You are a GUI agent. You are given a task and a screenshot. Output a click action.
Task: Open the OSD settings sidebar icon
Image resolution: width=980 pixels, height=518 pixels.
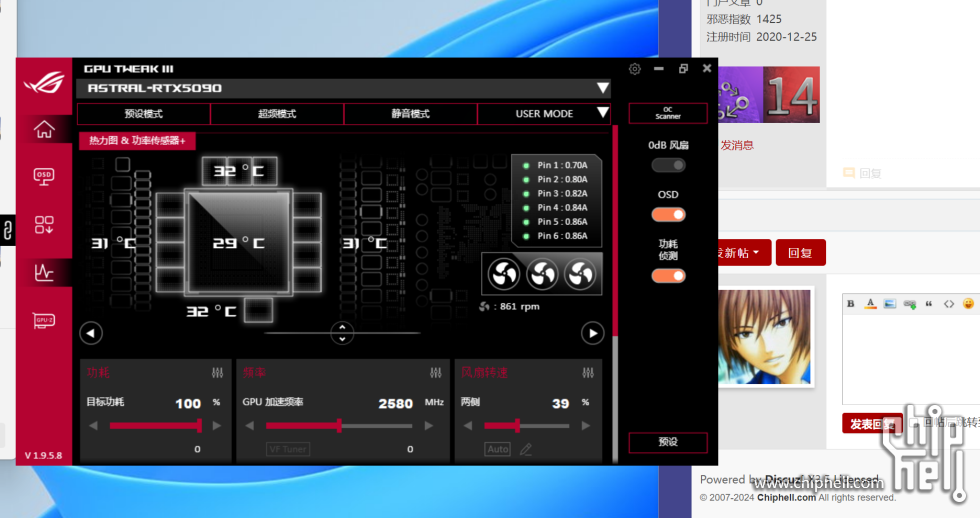(x=44, y=176)
